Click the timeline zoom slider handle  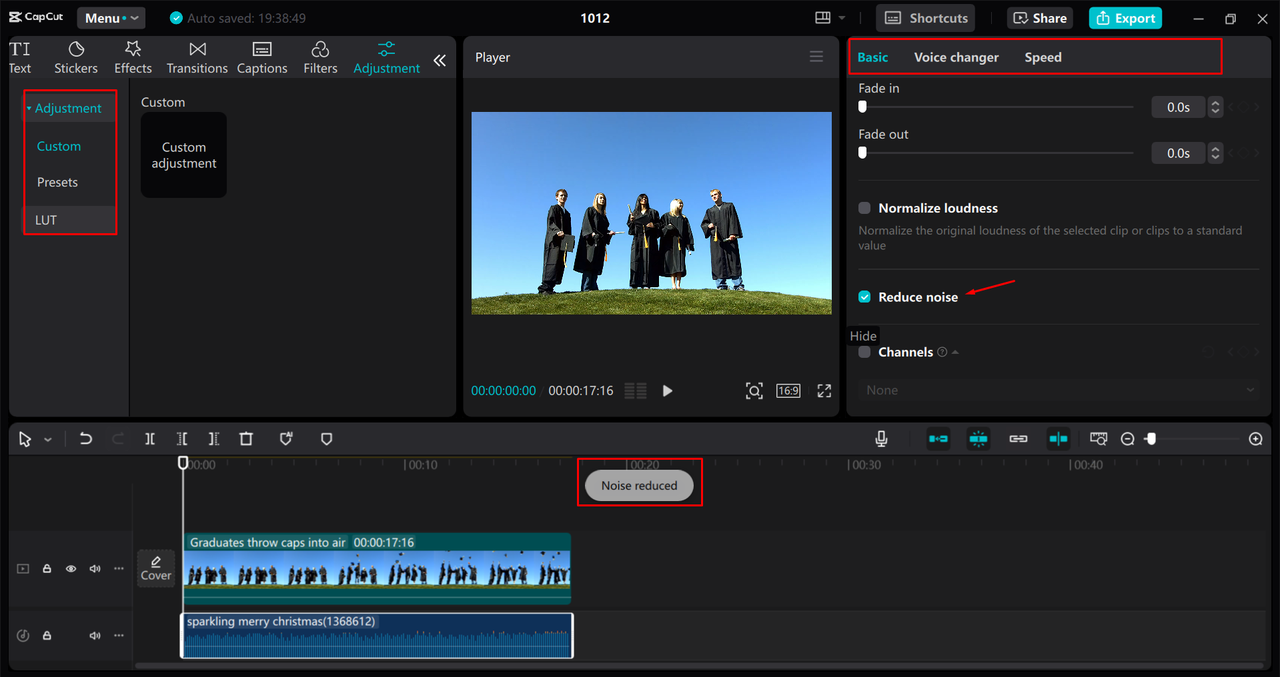[x=1151, y=439]
